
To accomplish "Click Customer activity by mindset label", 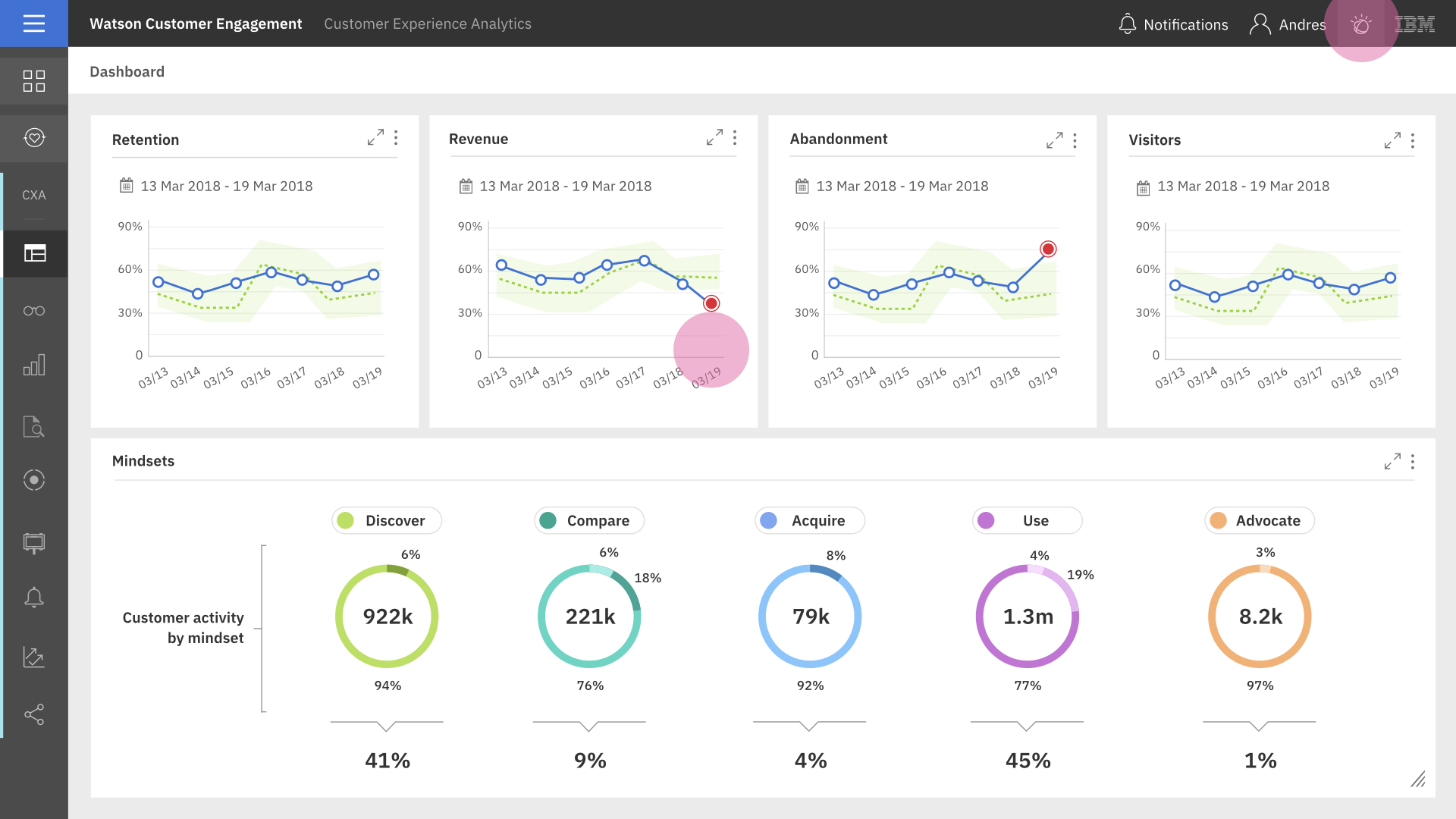I will 184,628.
